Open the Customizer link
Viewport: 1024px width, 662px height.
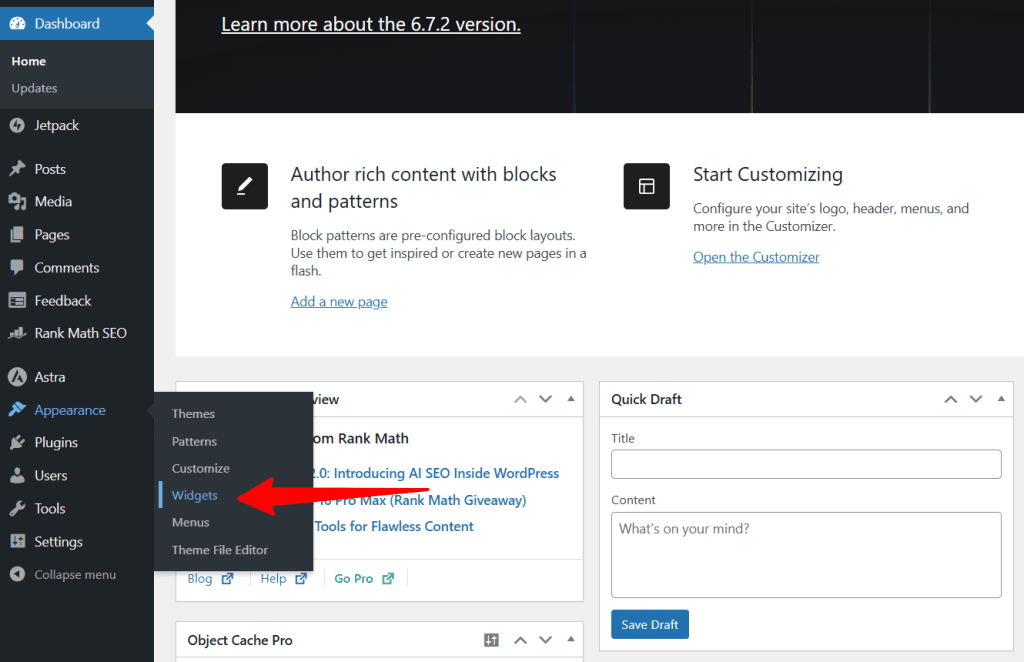pyautogui.click(x=756, y=257)
